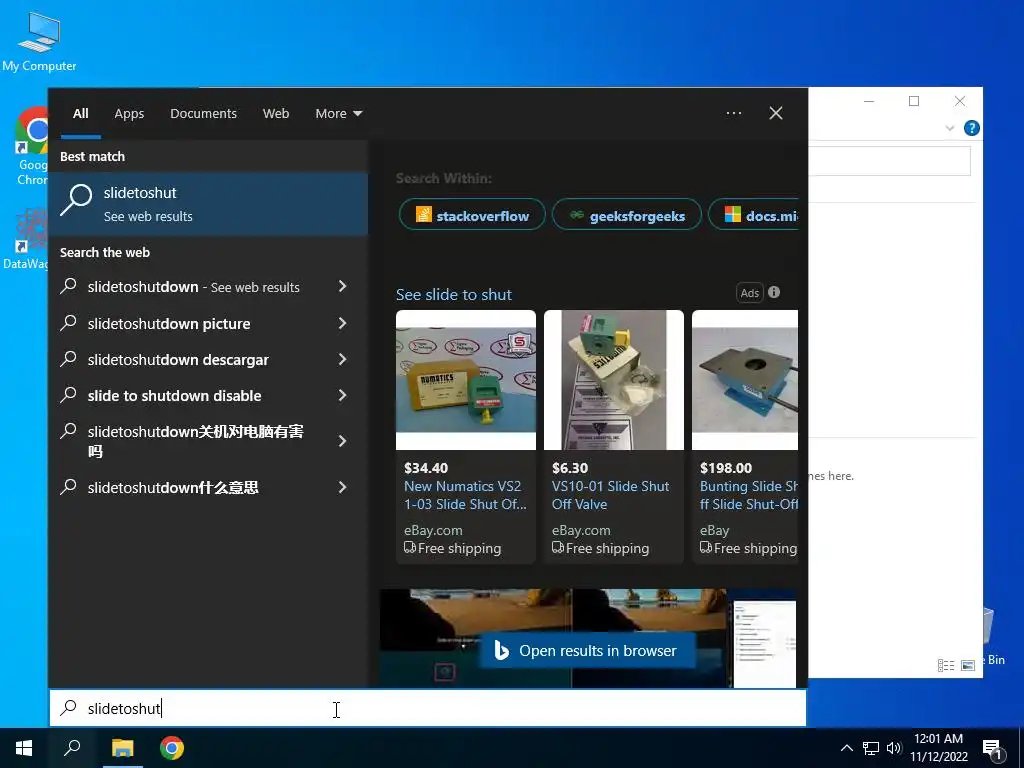This screenshot has height=768, width=1024.
Task: Open the VS10-01 Slide Shut Off Valve link
Action: coord(611,495)
